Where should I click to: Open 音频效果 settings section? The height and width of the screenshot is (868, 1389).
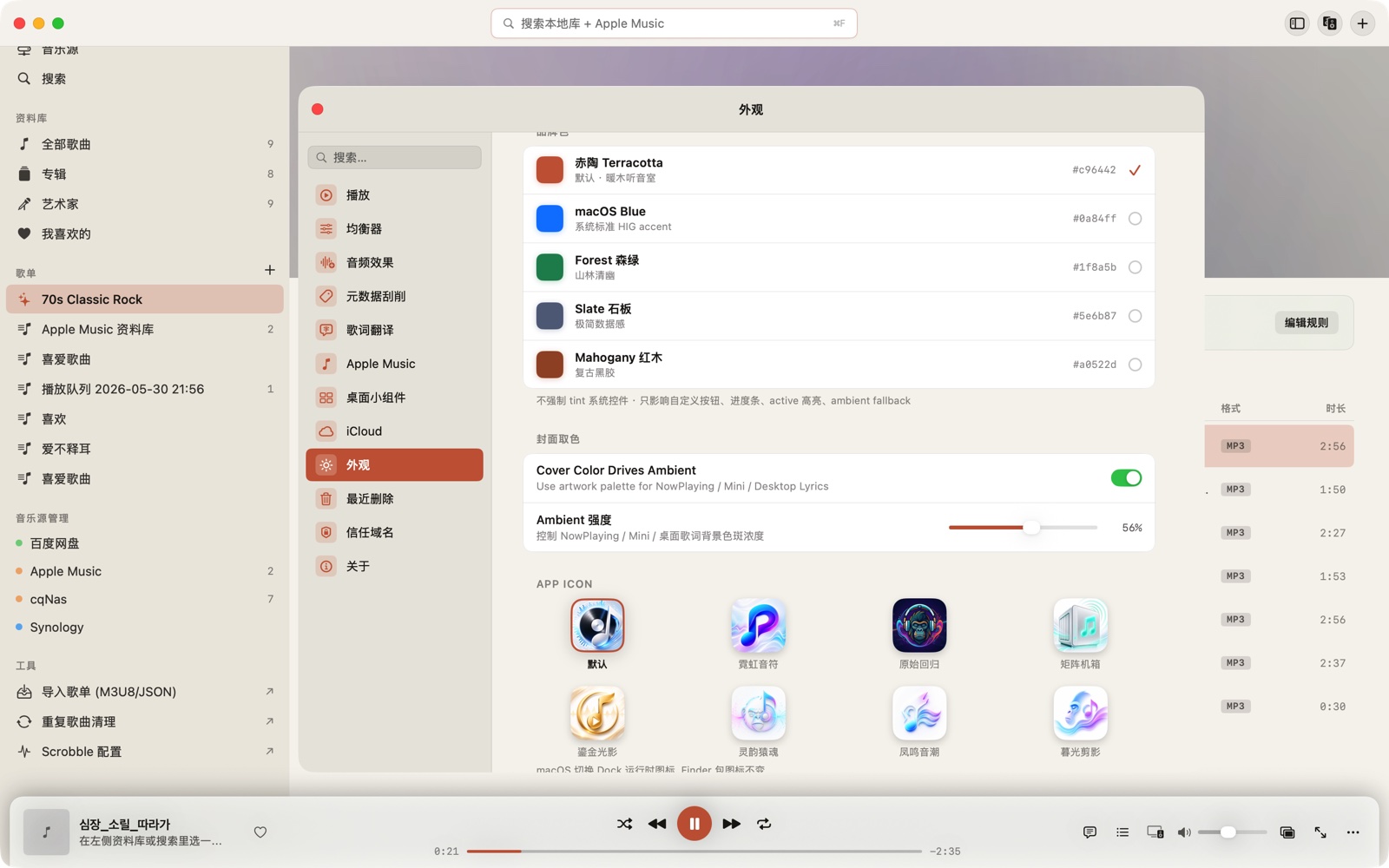[395, 262]
